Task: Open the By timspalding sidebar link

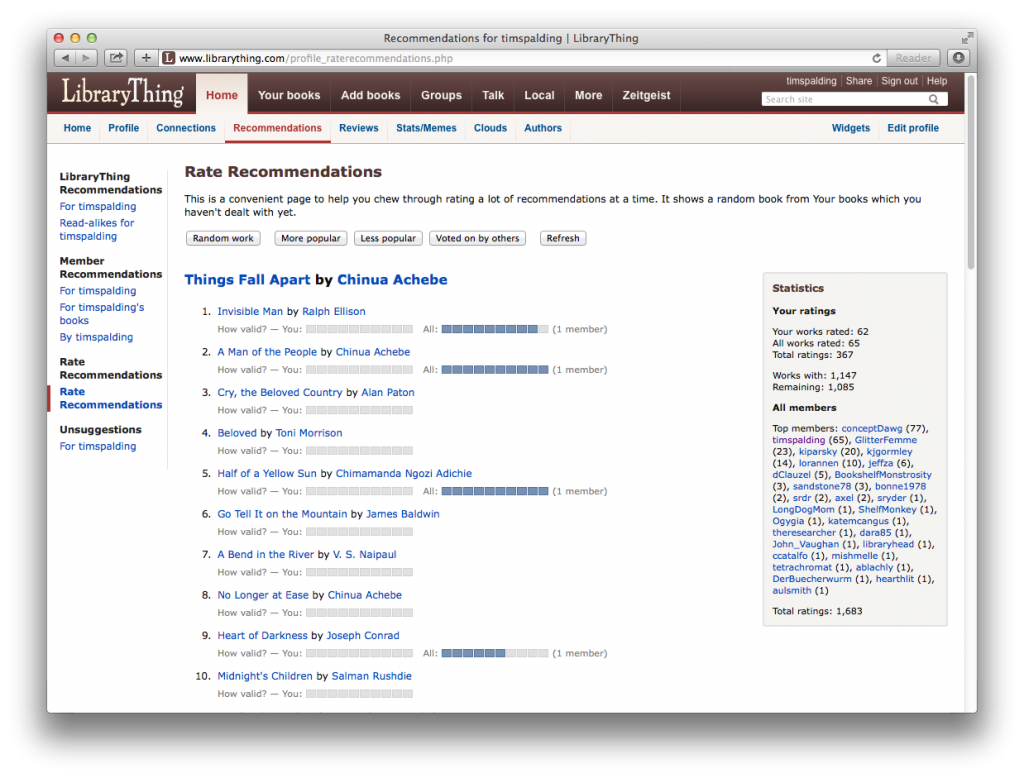Action: (x=96, y=337)
